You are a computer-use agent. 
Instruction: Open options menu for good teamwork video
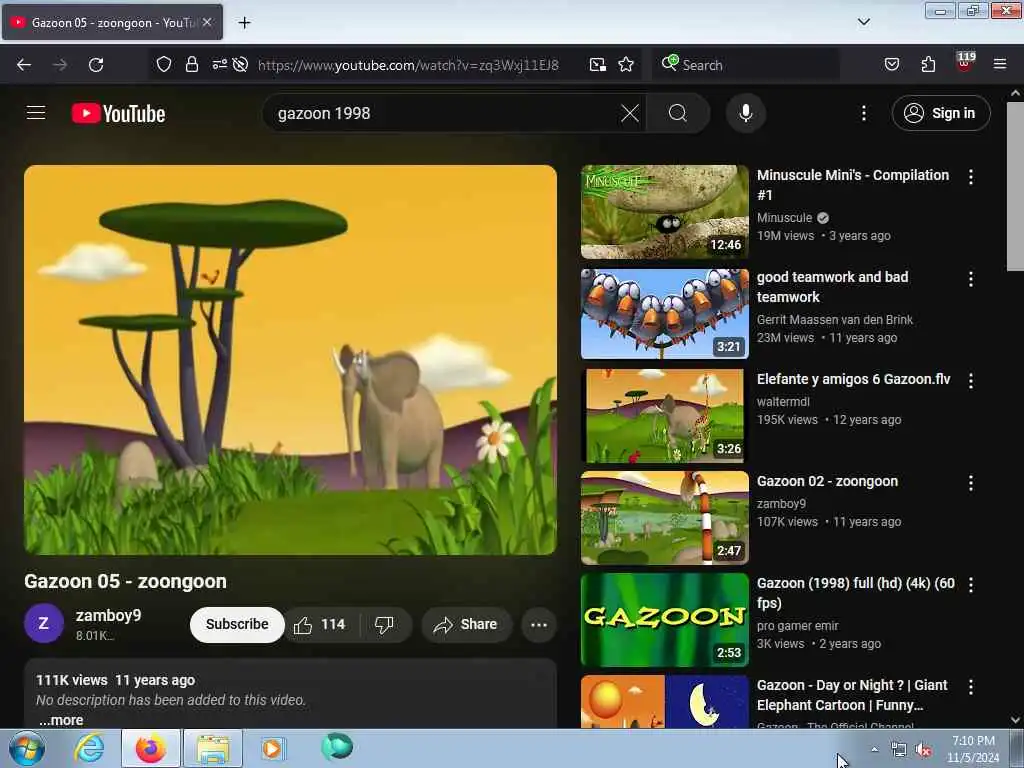point(970,279)
